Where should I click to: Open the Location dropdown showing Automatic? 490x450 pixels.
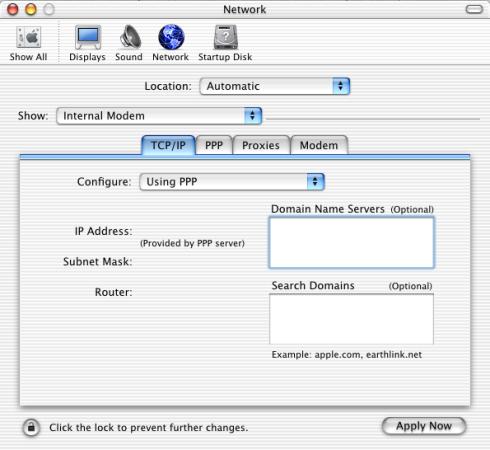[275, 86]
